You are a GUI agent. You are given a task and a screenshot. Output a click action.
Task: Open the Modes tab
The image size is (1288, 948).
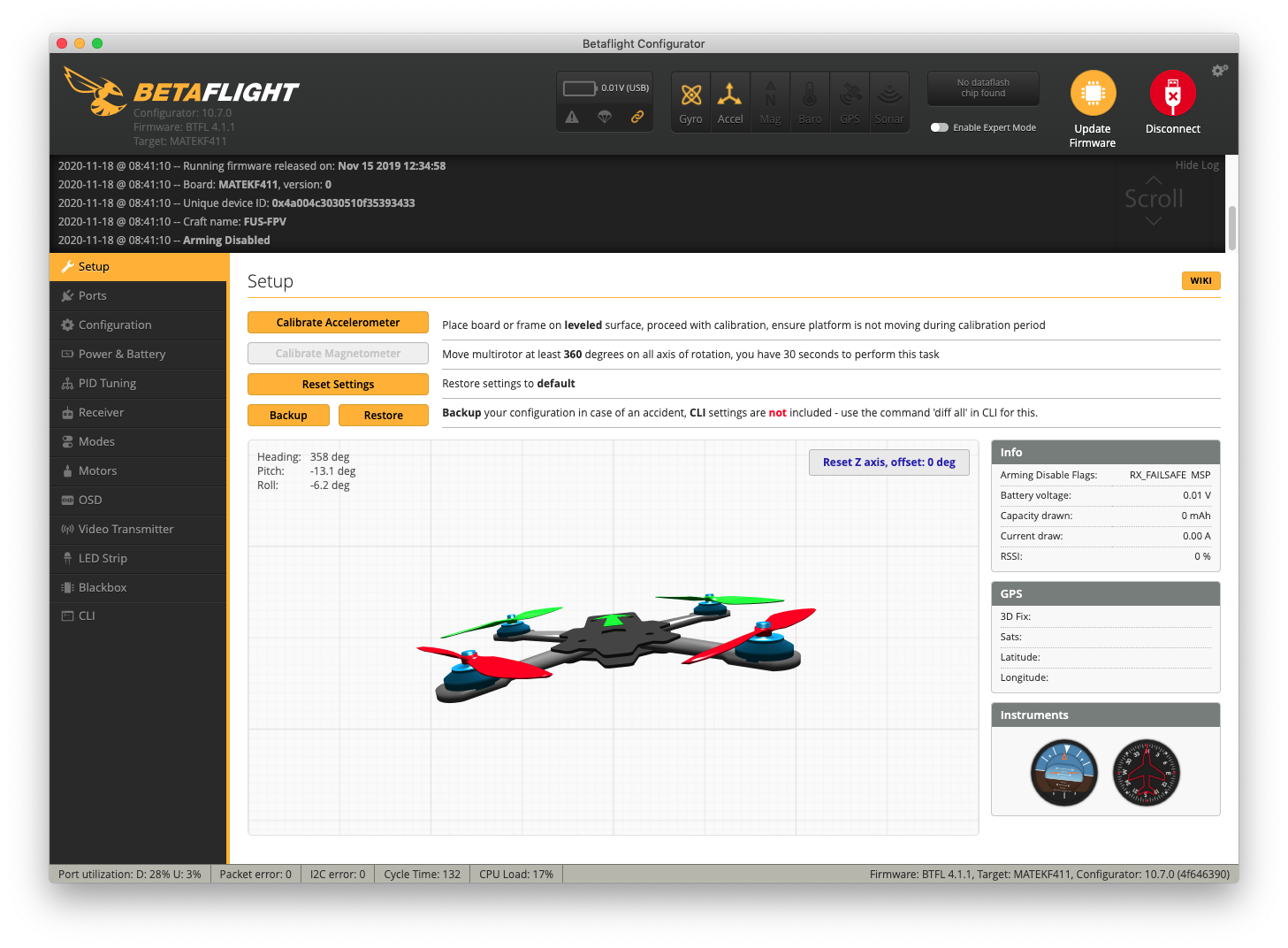point(138,441)
